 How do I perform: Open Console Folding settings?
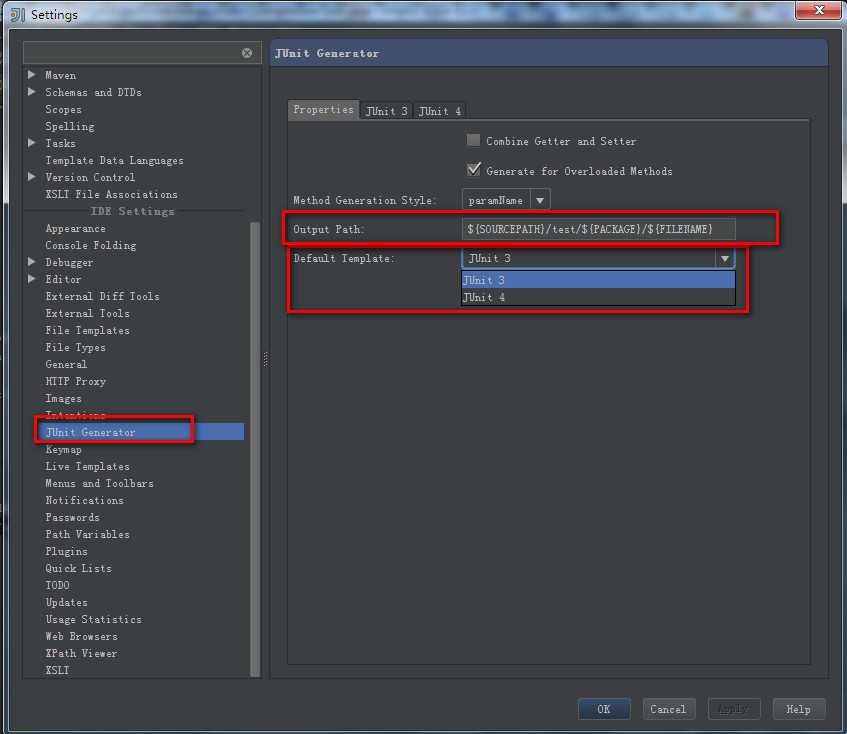[x=91, y=245]
